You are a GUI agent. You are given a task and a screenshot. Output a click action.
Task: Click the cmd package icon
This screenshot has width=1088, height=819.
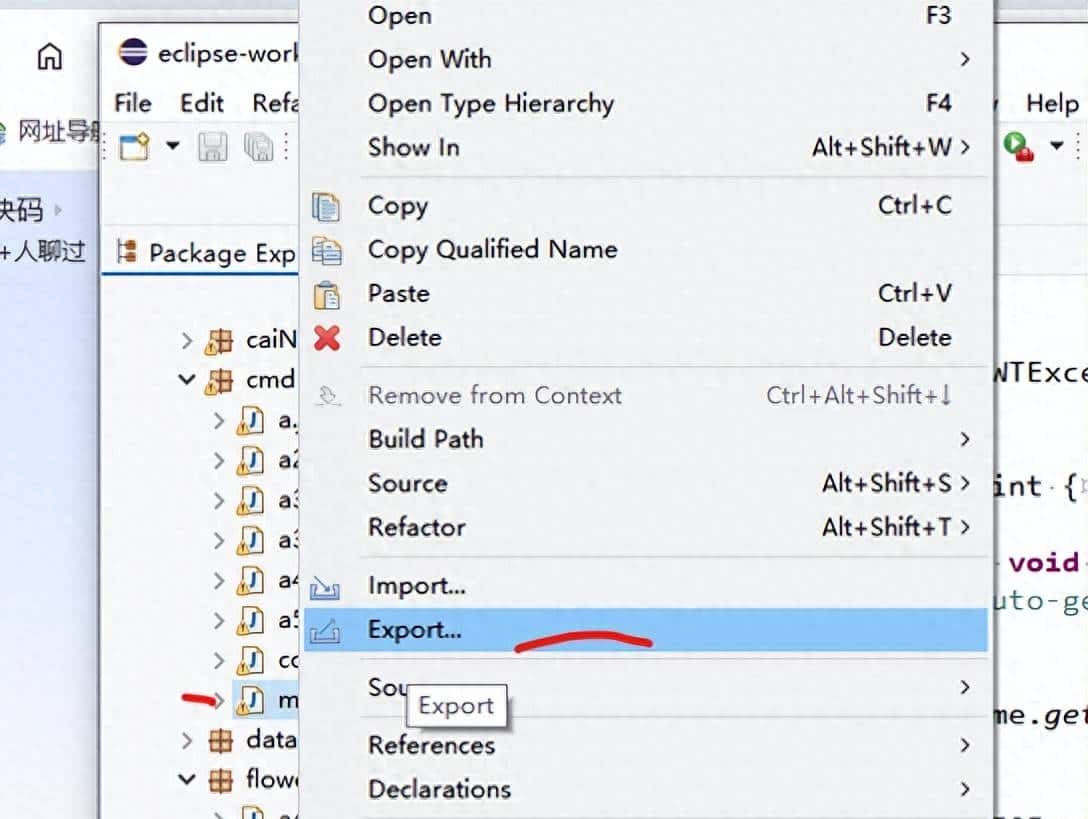pos(219,381)
